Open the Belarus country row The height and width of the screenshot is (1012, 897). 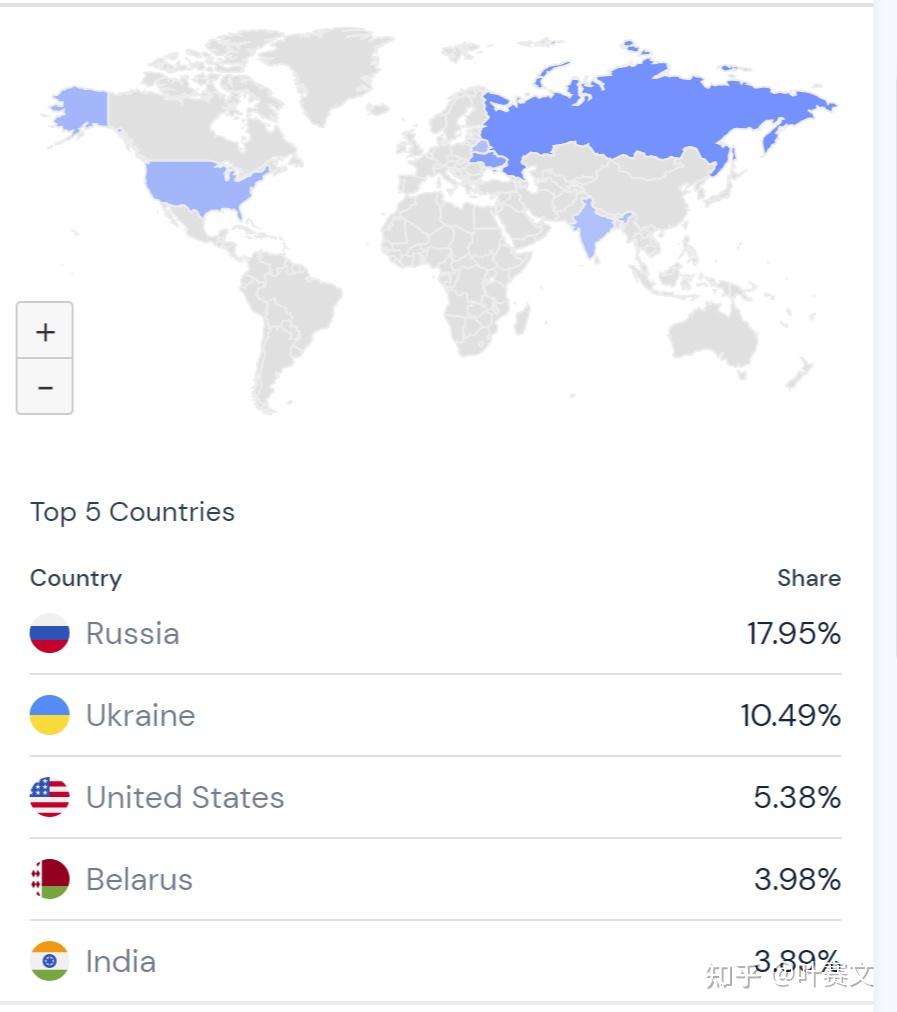(436, 879)
